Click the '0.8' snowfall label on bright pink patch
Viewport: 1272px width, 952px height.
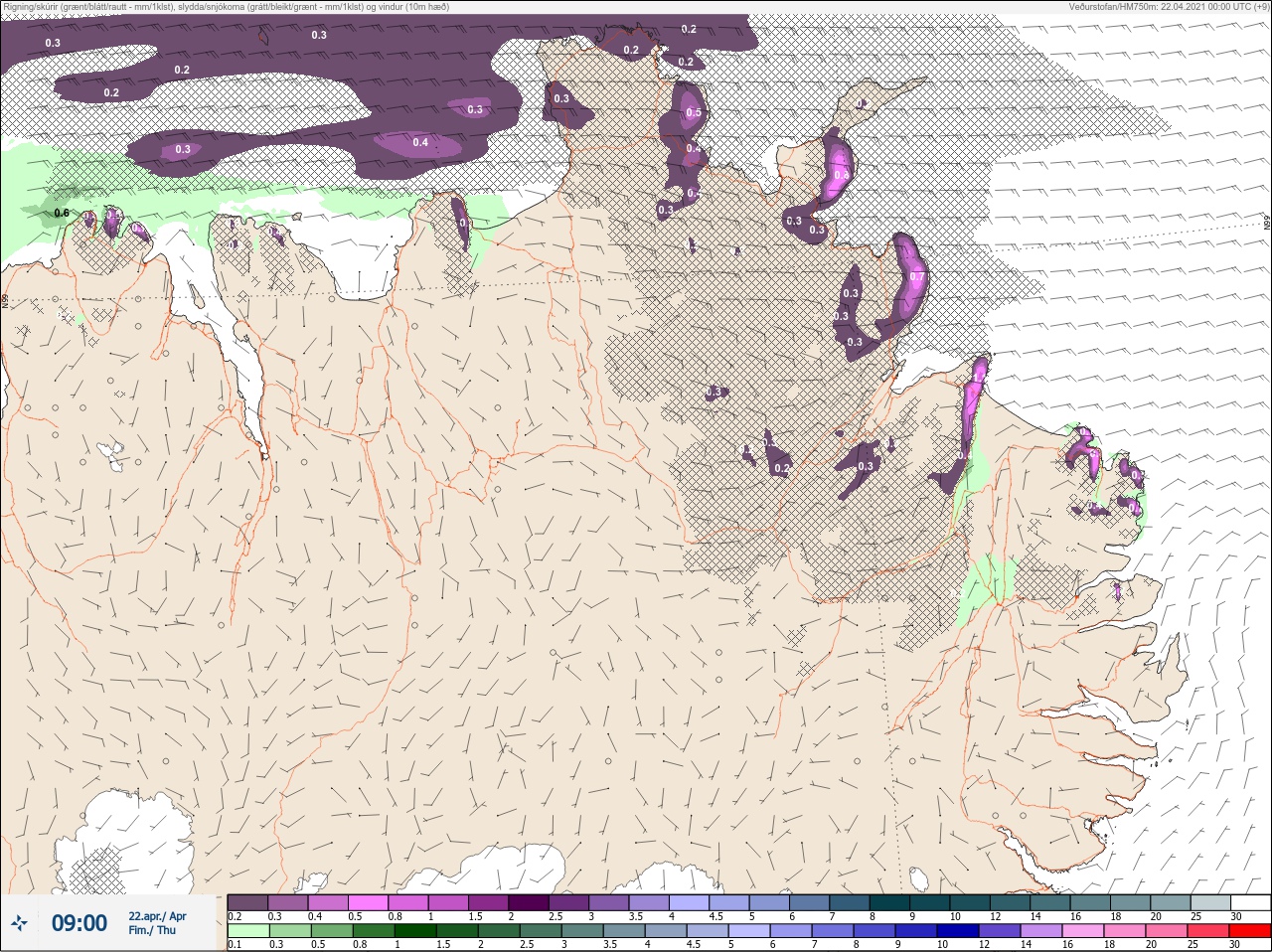[841, 175]
